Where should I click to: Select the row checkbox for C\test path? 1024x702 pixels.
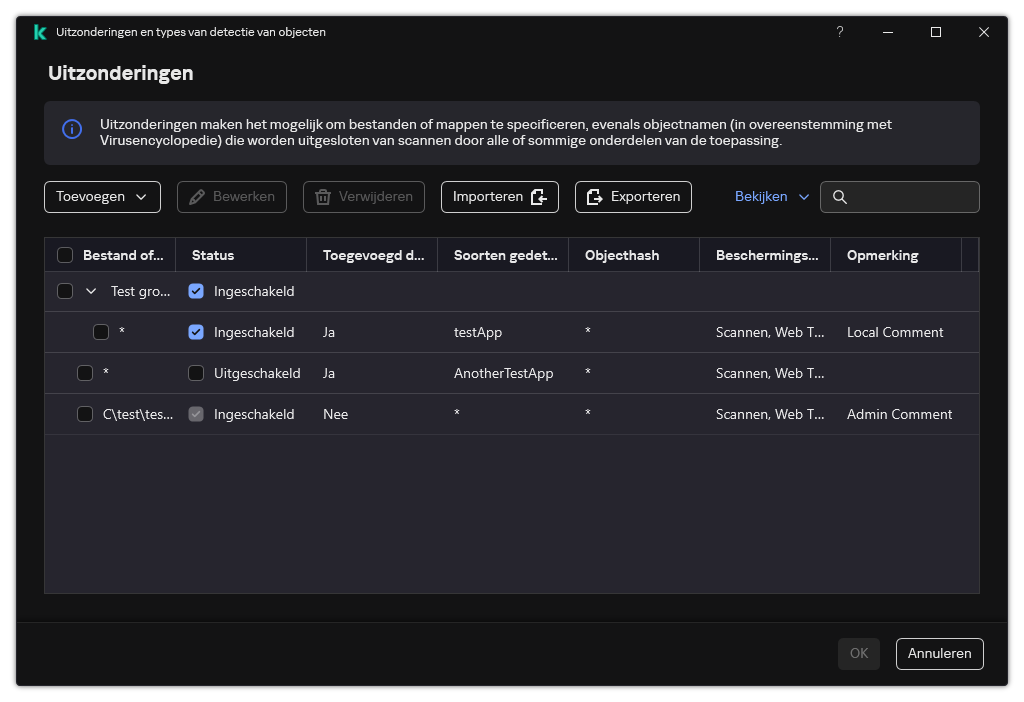click(85, 414)
